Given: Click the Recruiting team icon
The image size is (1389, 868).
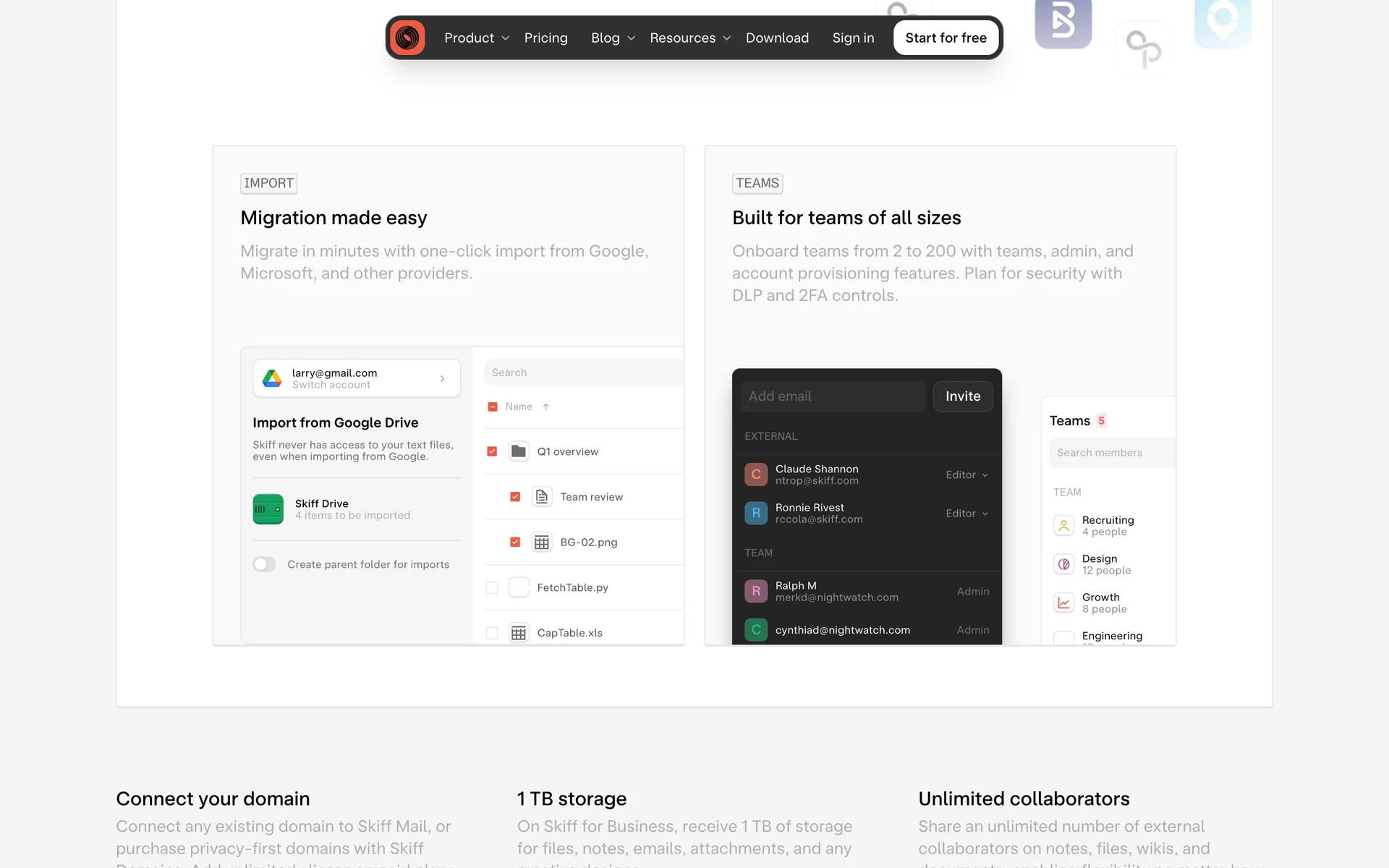Looking at the screenshot, I should click(x=1063, y=526).
